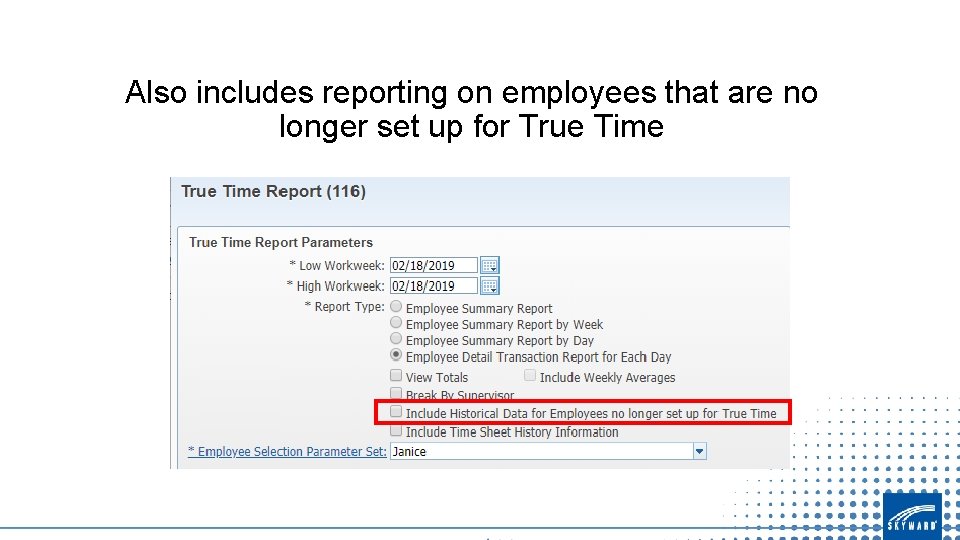Open the Employee Selection Parameter Set link
The image size is (960, 540).
[x=287, y=451]
